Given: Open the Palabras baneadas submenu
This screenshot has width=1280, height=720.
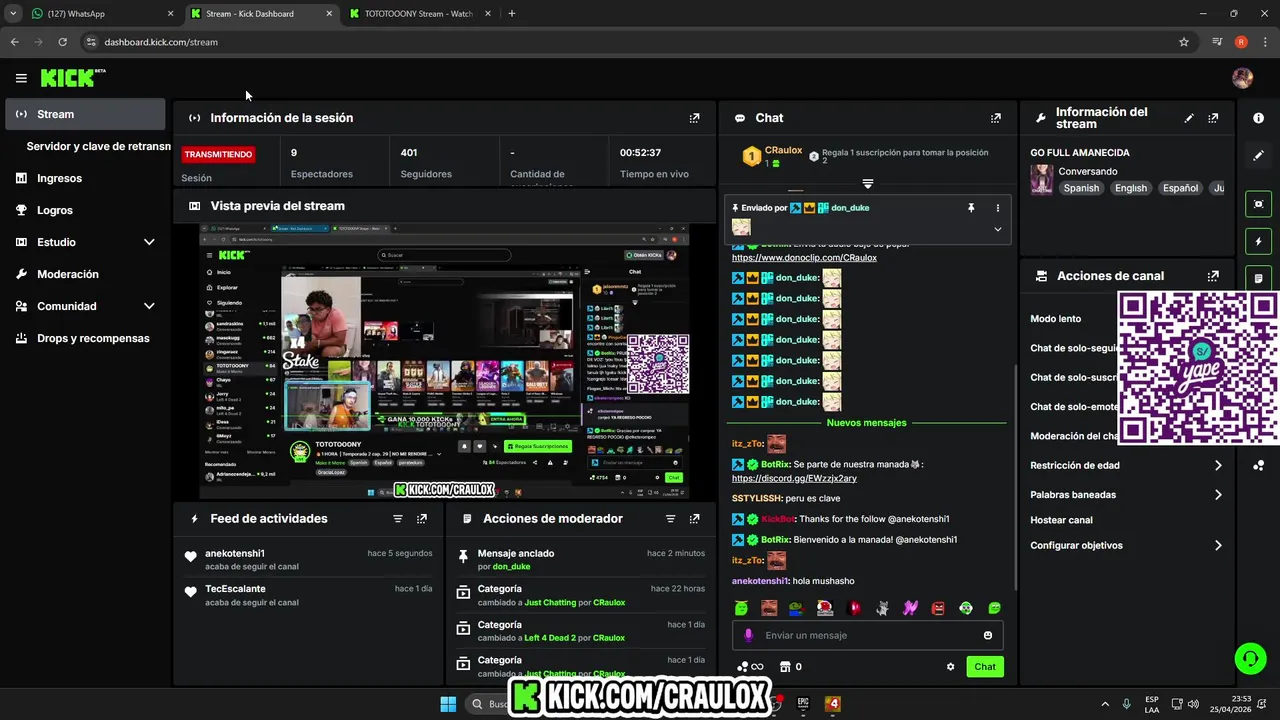Looking at the screenshot, I should tap(1127, 495).
